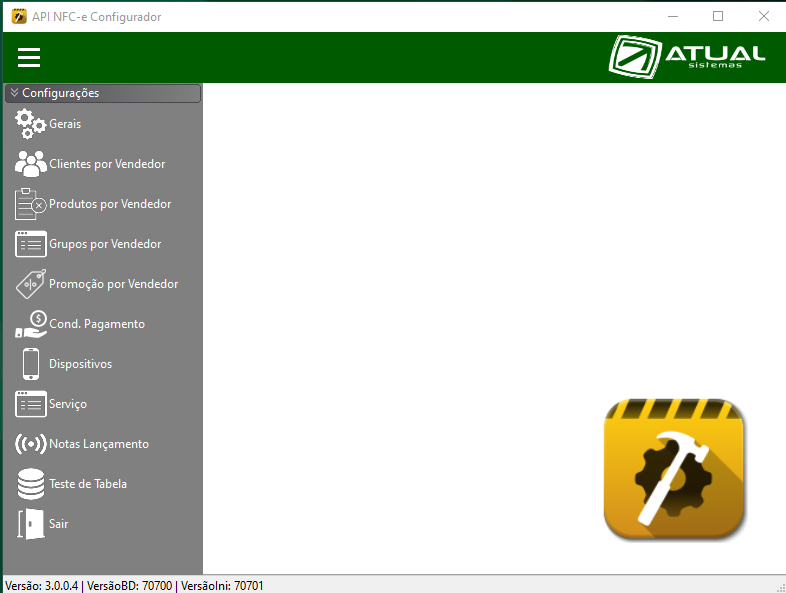Select Produtos por Vendedor menu label
This screenshot has width=786, height=593.
click(110, 204)
